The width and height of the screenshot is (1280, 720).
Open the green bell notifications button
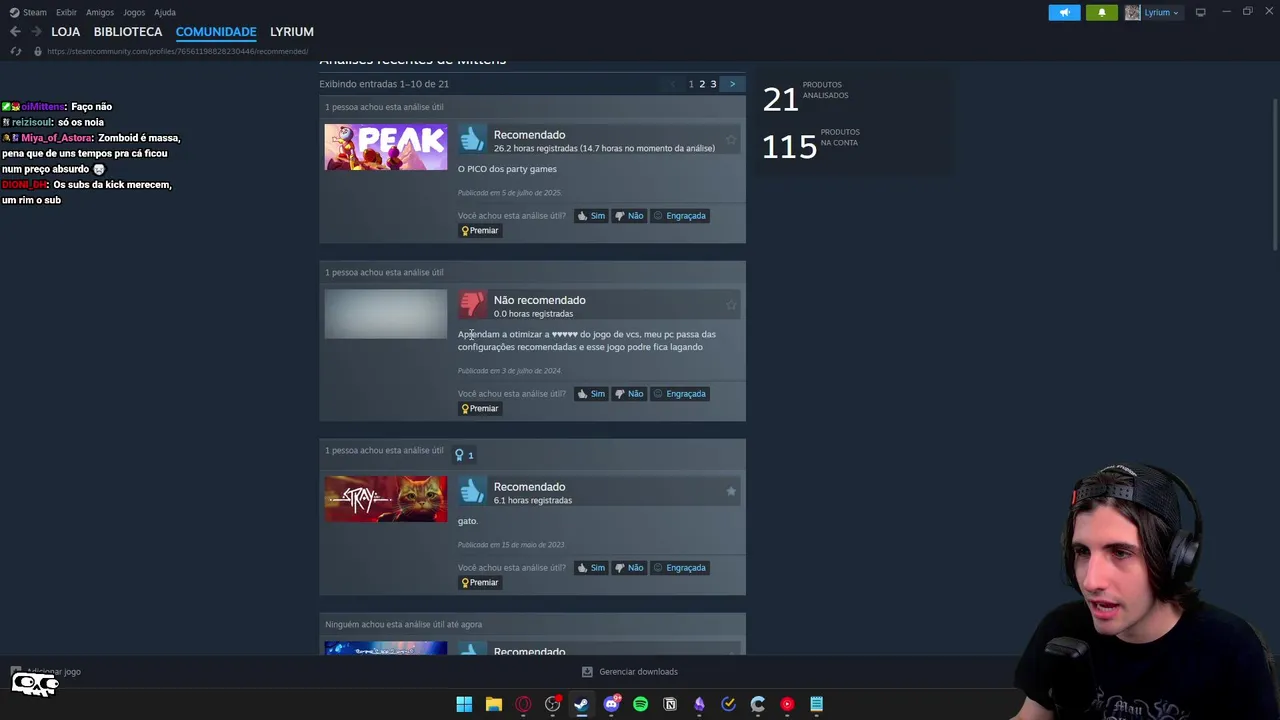(1102, 12)
